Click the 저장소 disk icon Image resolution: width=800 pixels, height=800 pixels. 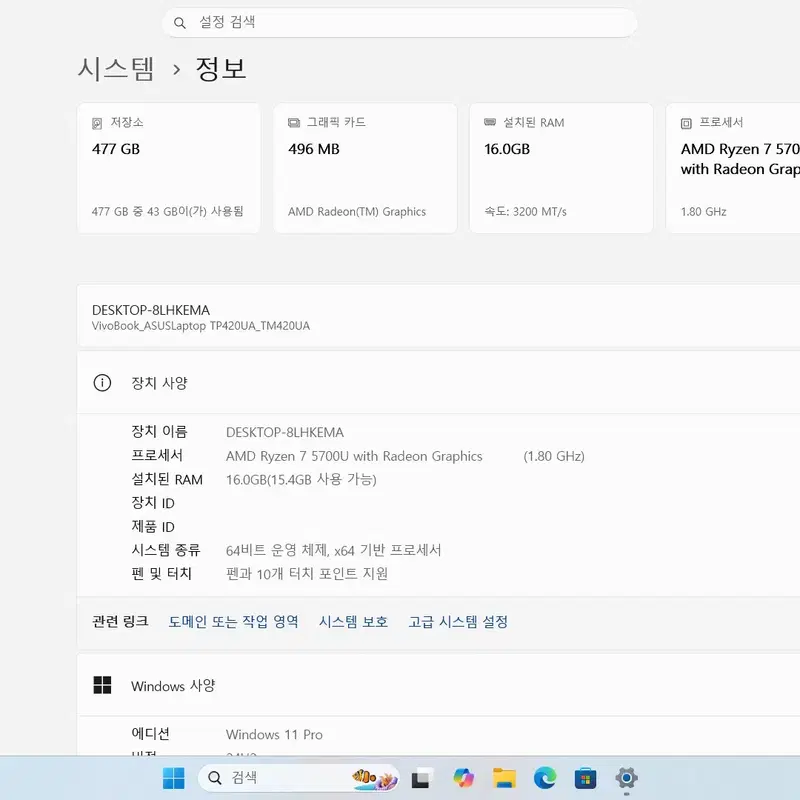point(97,123)
